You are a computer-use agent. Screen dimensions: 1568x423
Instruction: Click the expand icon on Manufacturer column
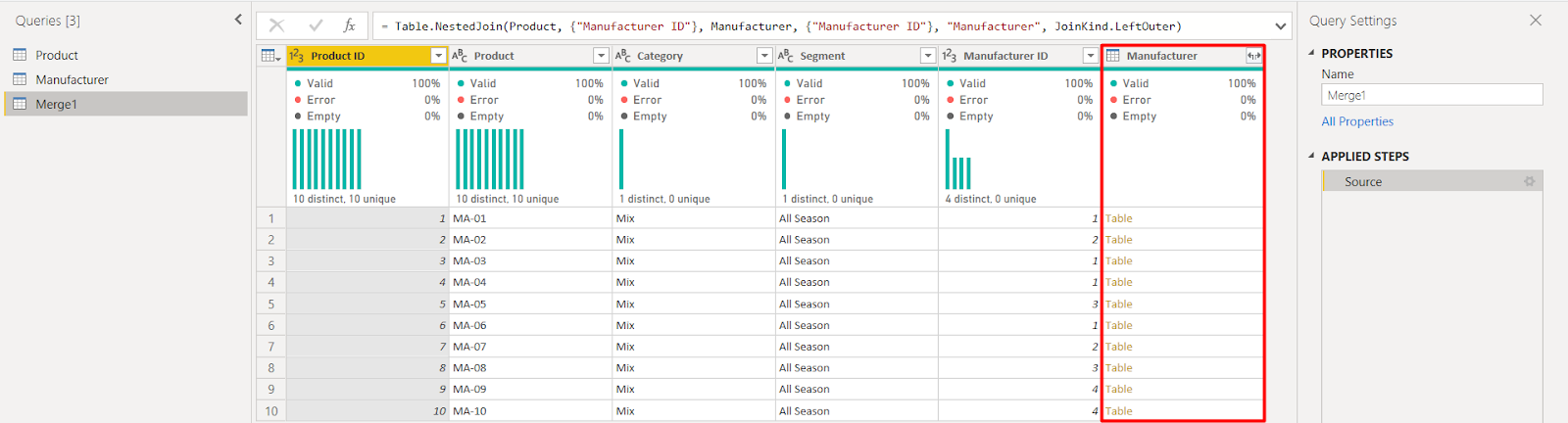click(x=1253, y=56)
